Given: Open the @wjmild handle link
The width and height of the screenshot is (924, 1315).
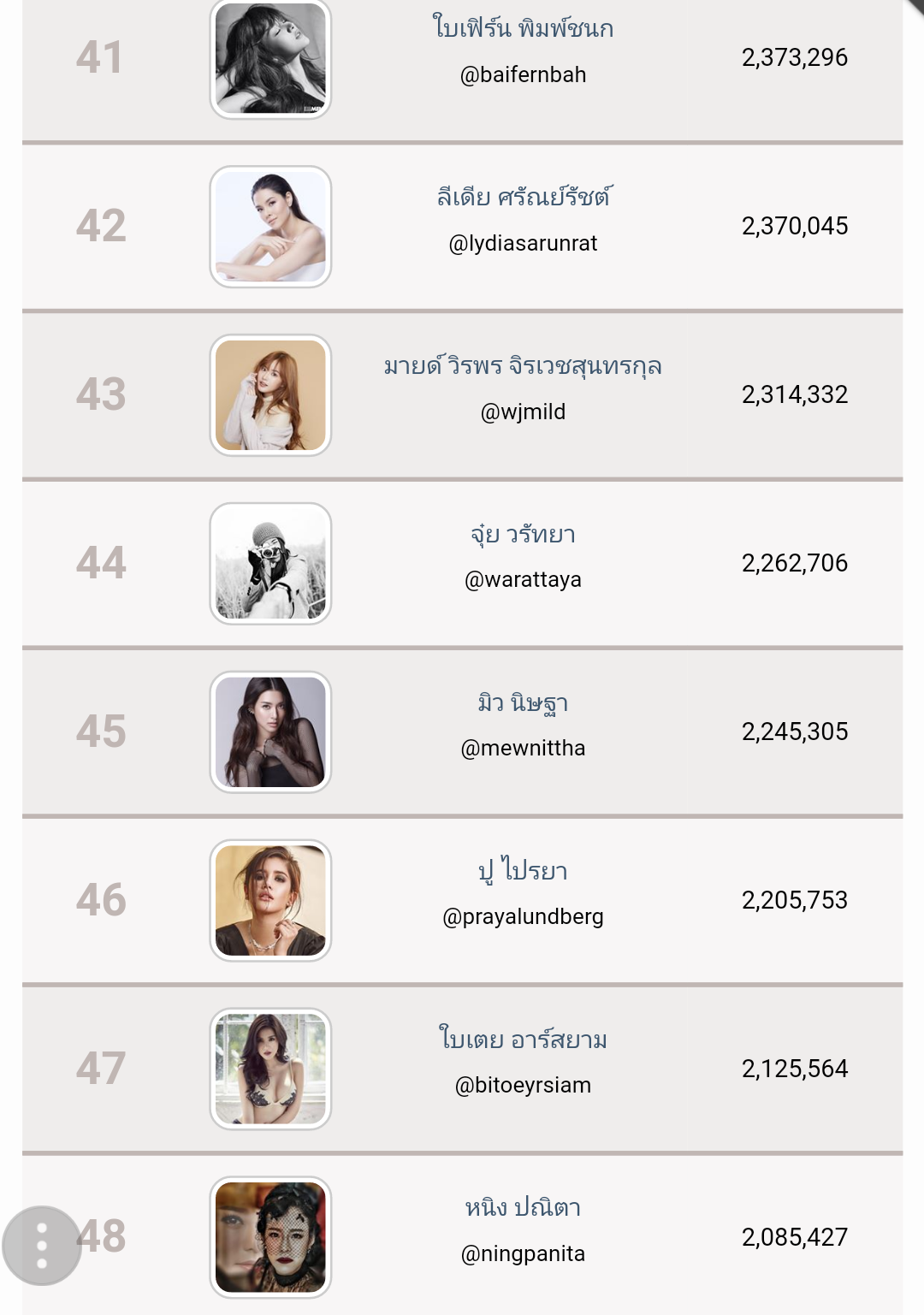Looking at the screenshot, I should [x=523, y=412].
